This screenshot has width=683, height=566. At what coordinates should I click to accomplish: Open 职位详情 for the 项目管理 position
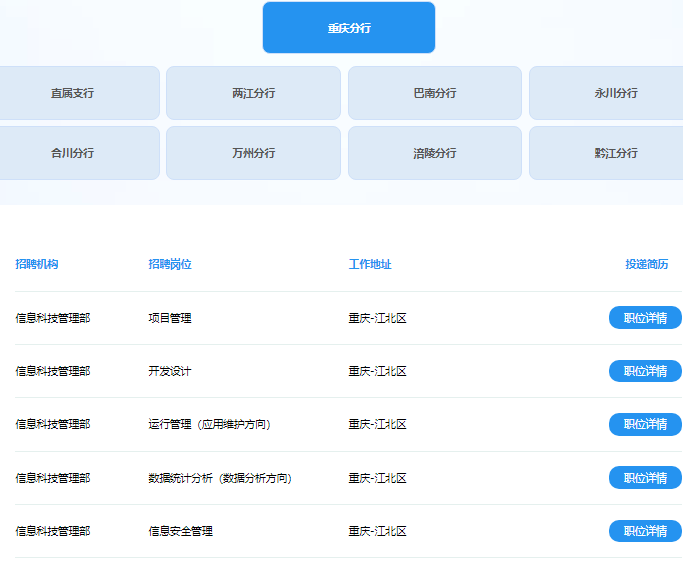coord(645,318)
